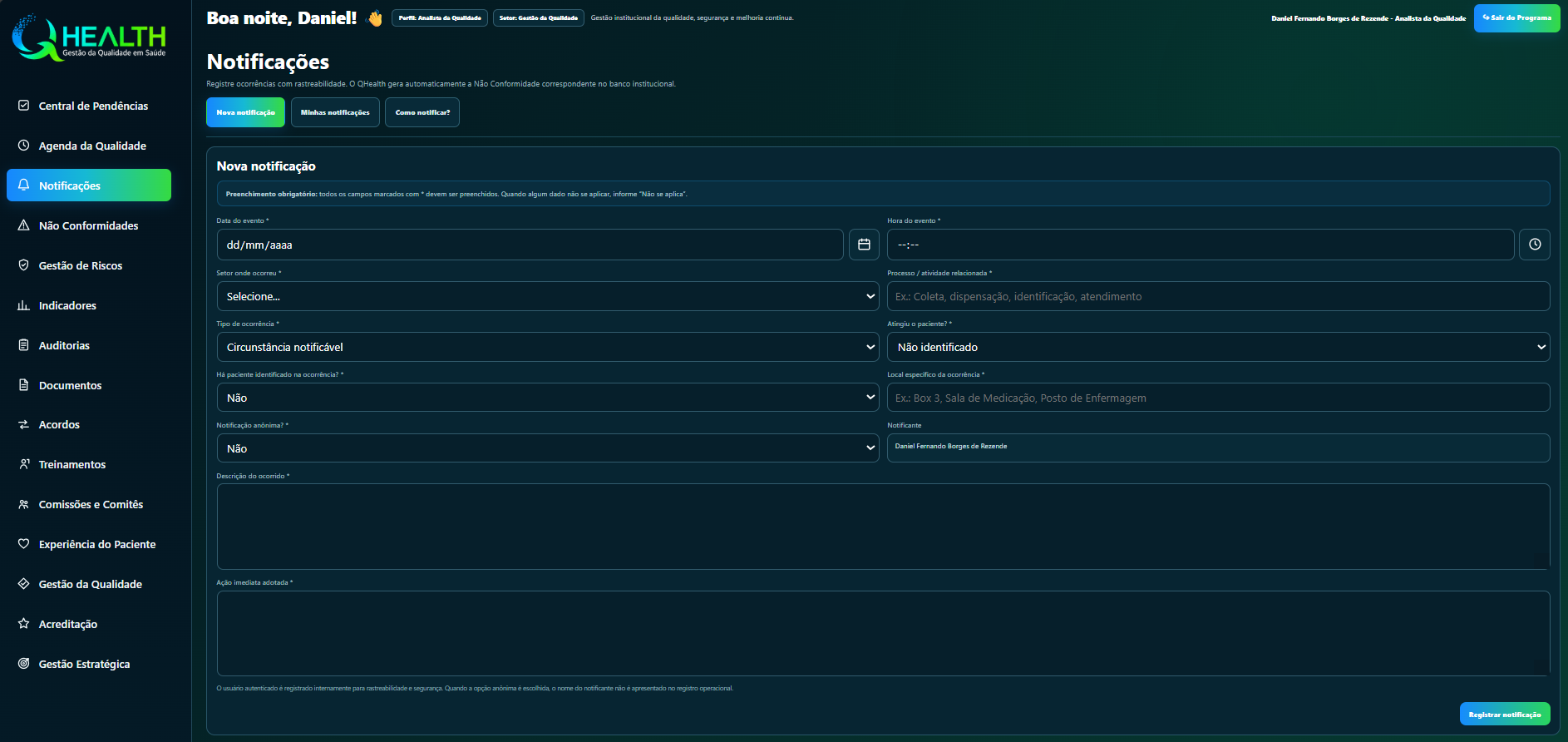Screen dimensions: 1568x742
Task: Open the Notificação anônima dropdown
Action: (x=548, y=448)
